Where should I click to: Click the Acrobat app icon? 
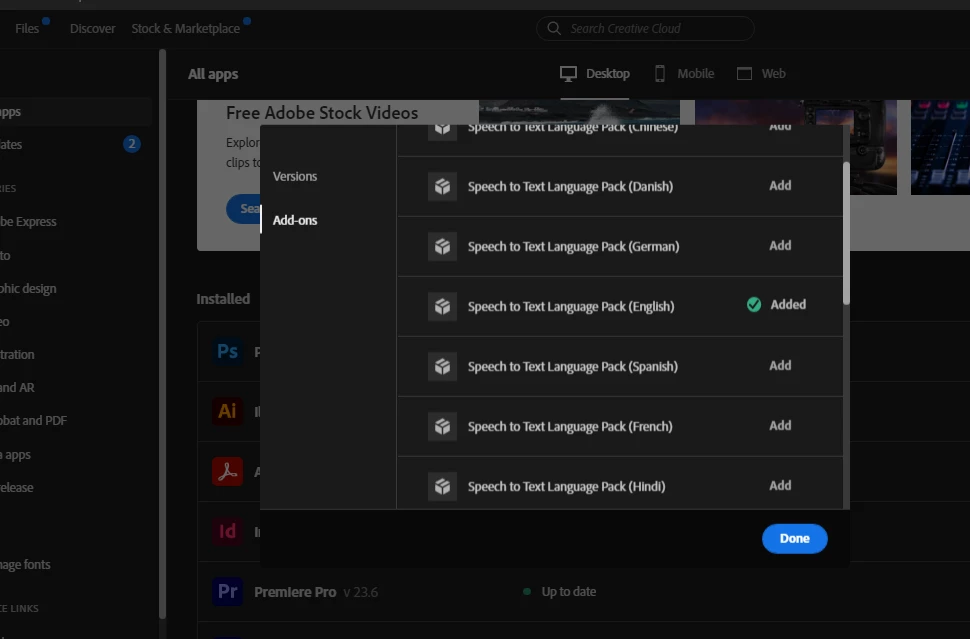pyautogui.click(x=228, y=471)
